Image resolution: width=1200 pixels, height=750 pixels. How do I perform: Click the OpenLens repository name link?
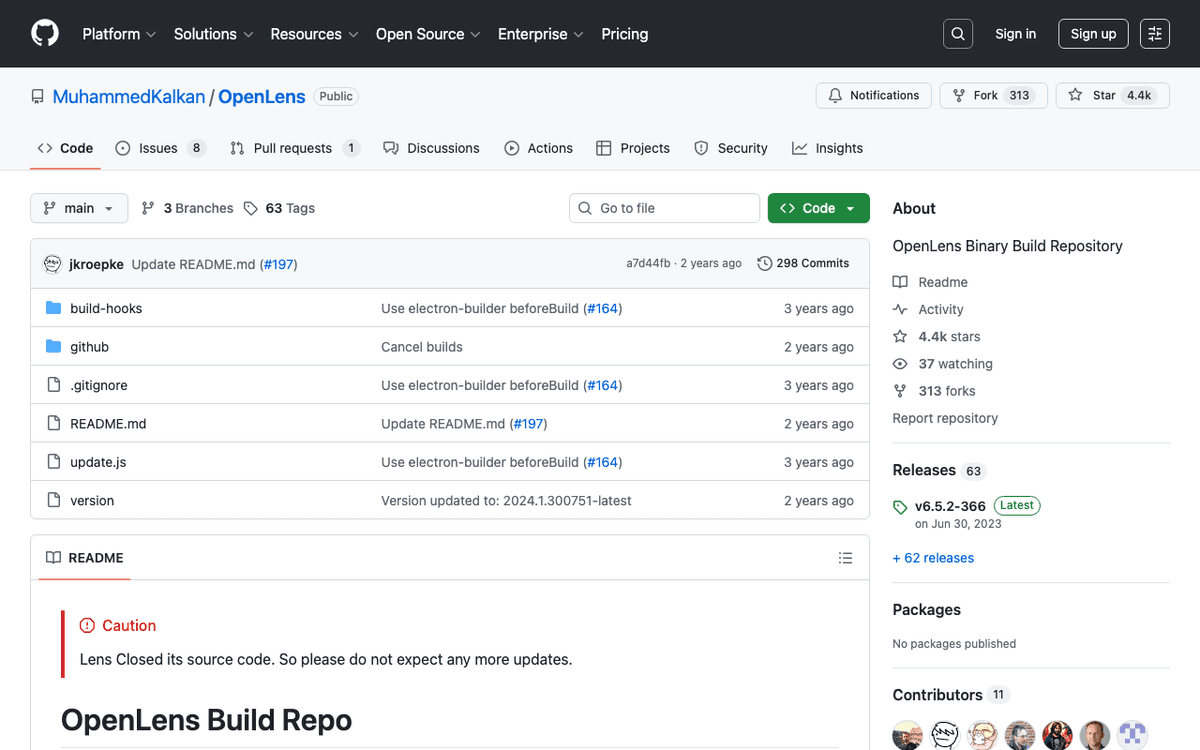point(262,97)
